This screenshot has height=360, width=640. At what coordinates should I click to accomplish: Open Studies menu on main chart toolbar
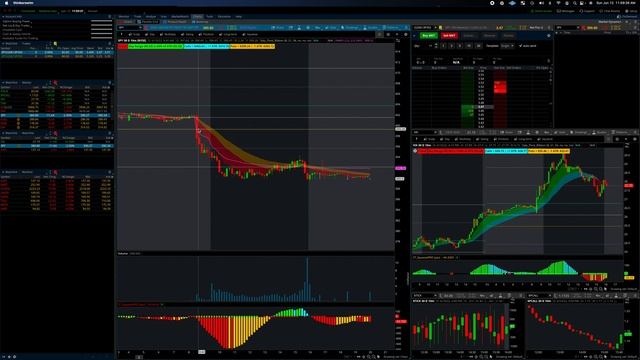tap(371, 28)
